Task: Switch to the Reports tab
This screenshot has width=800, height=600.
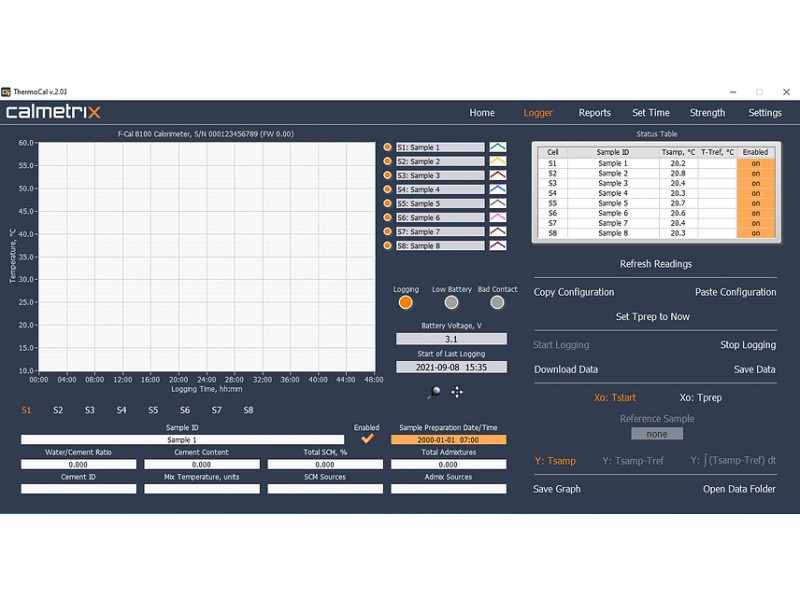Action: pyautogui.click(x=594, y=112)
